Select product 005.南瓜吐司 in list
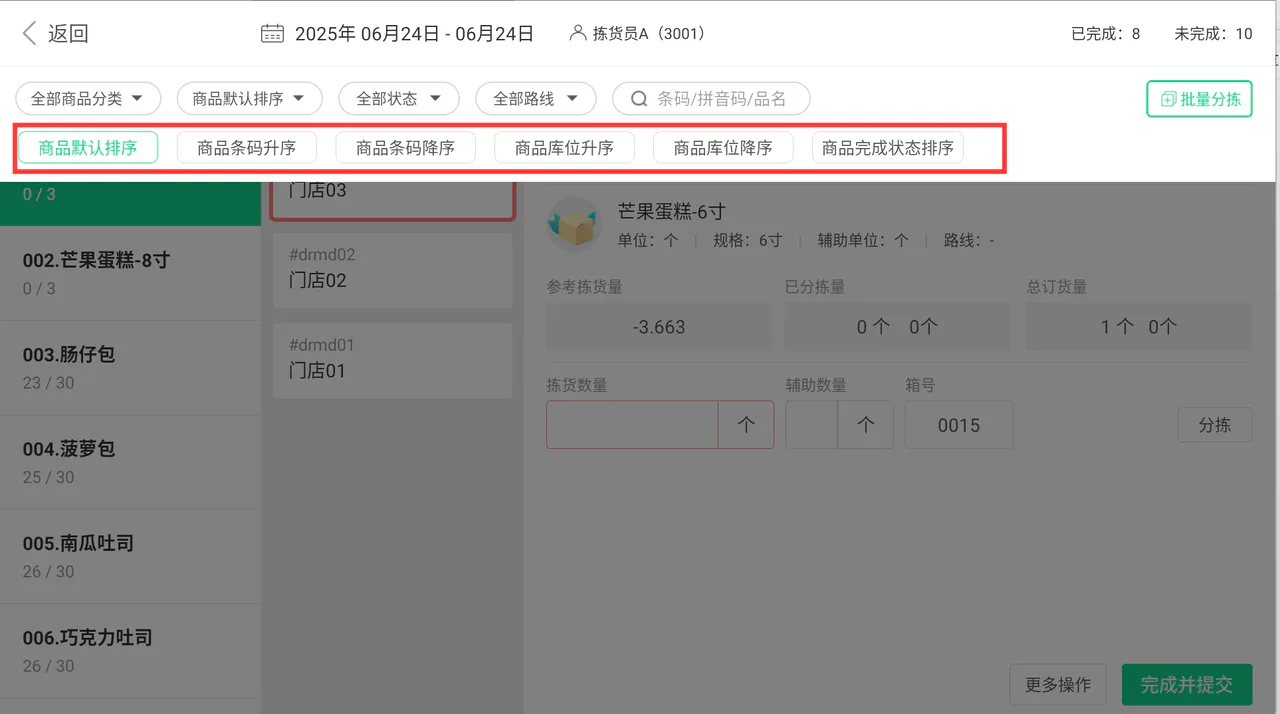 coord(130,556)
